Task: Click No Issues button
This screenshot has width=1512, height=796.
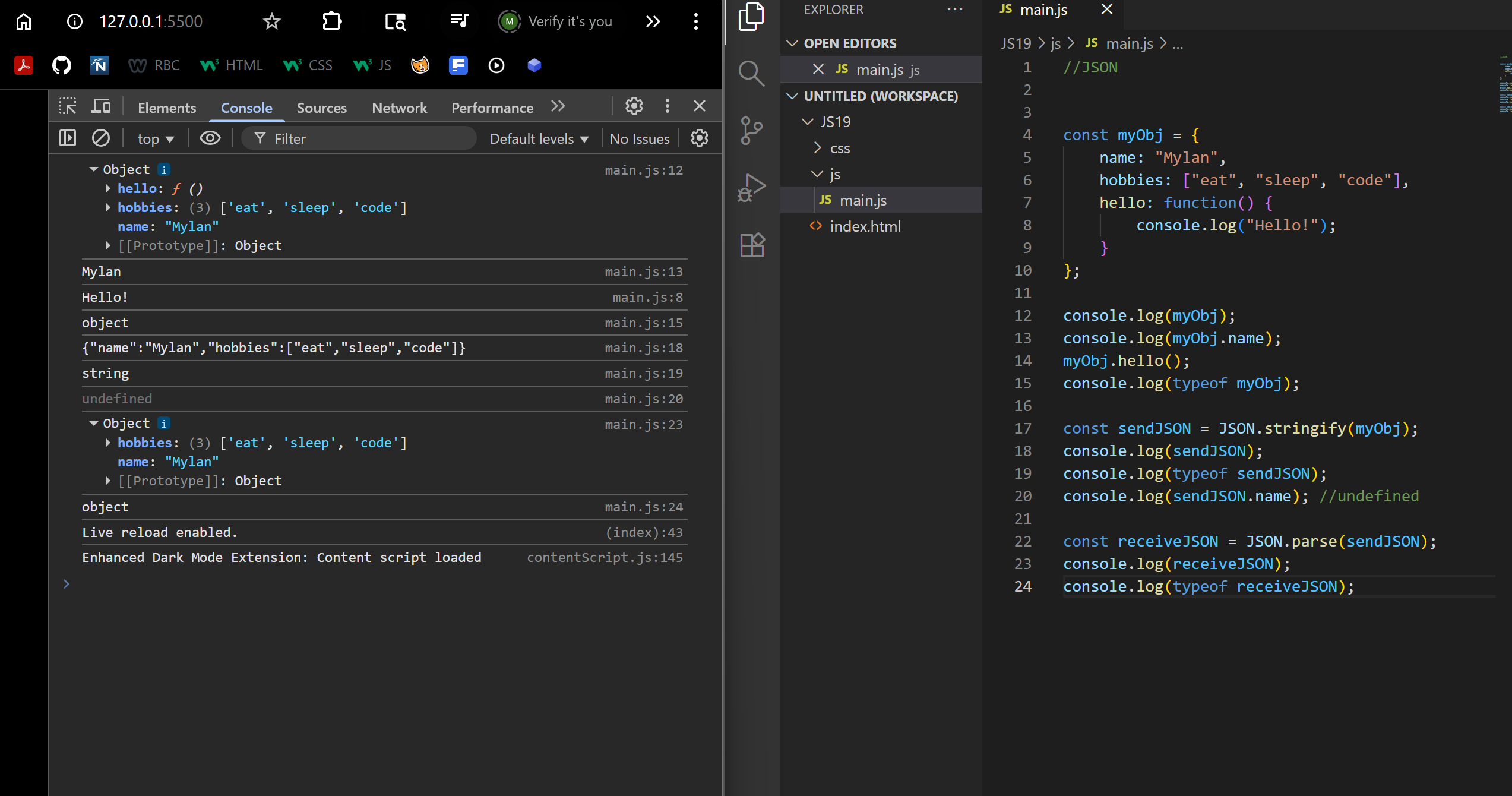Action: (640, 139)
